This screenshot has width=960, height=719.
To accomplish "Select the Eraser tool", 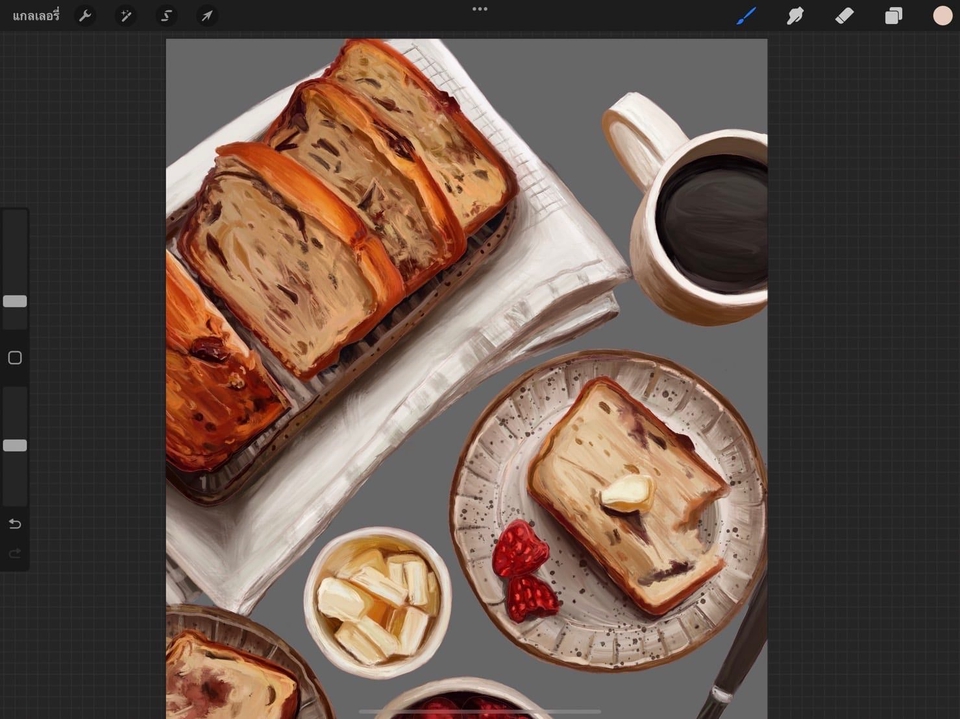I will 844,16.
